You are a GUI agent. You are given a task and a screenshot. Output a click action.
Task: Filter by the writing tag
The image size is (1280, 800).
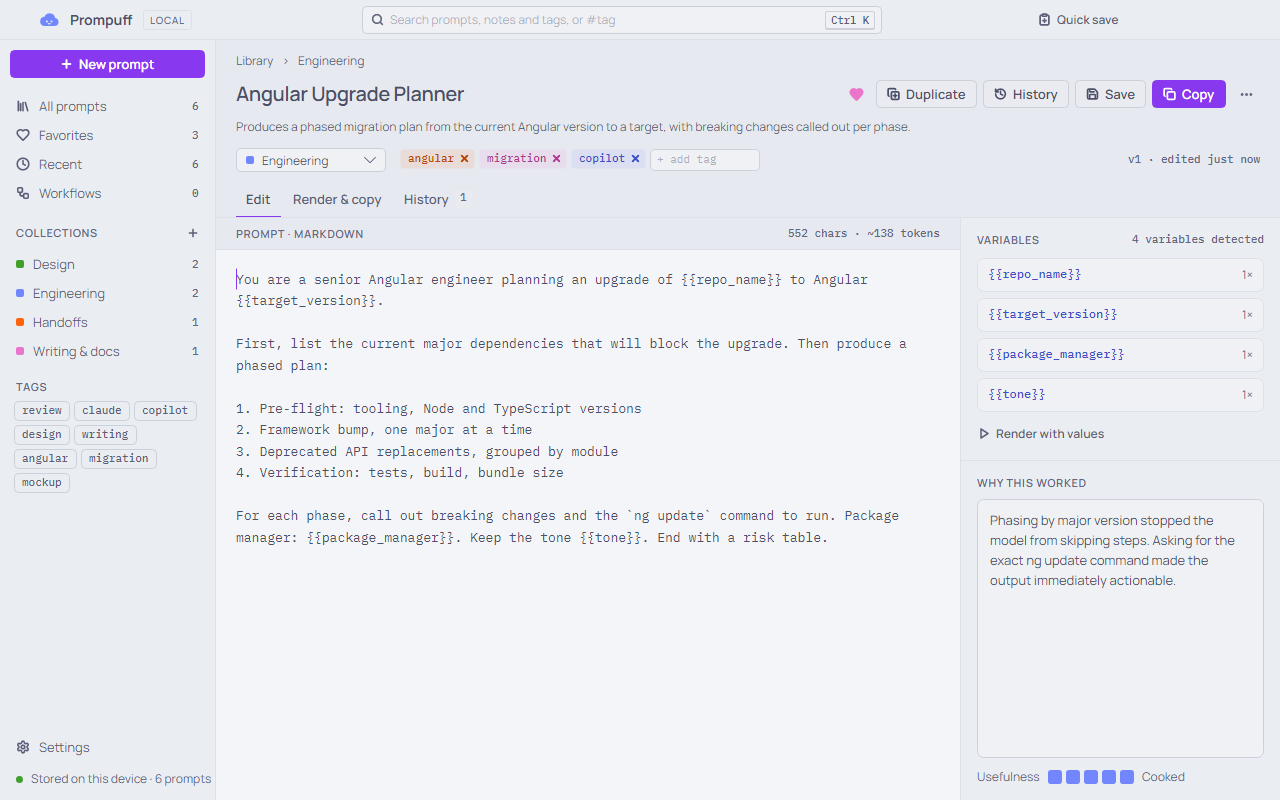105,434
